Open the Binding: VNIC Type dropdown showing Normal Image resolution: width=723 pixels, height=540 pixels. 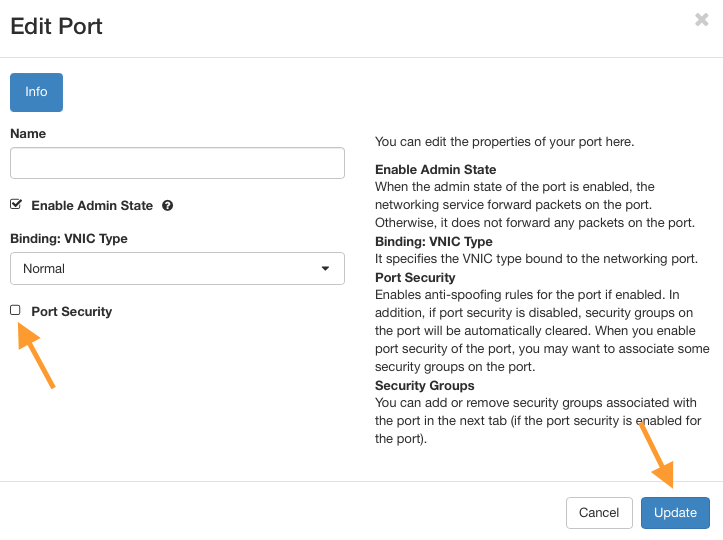tap(177, 268)
